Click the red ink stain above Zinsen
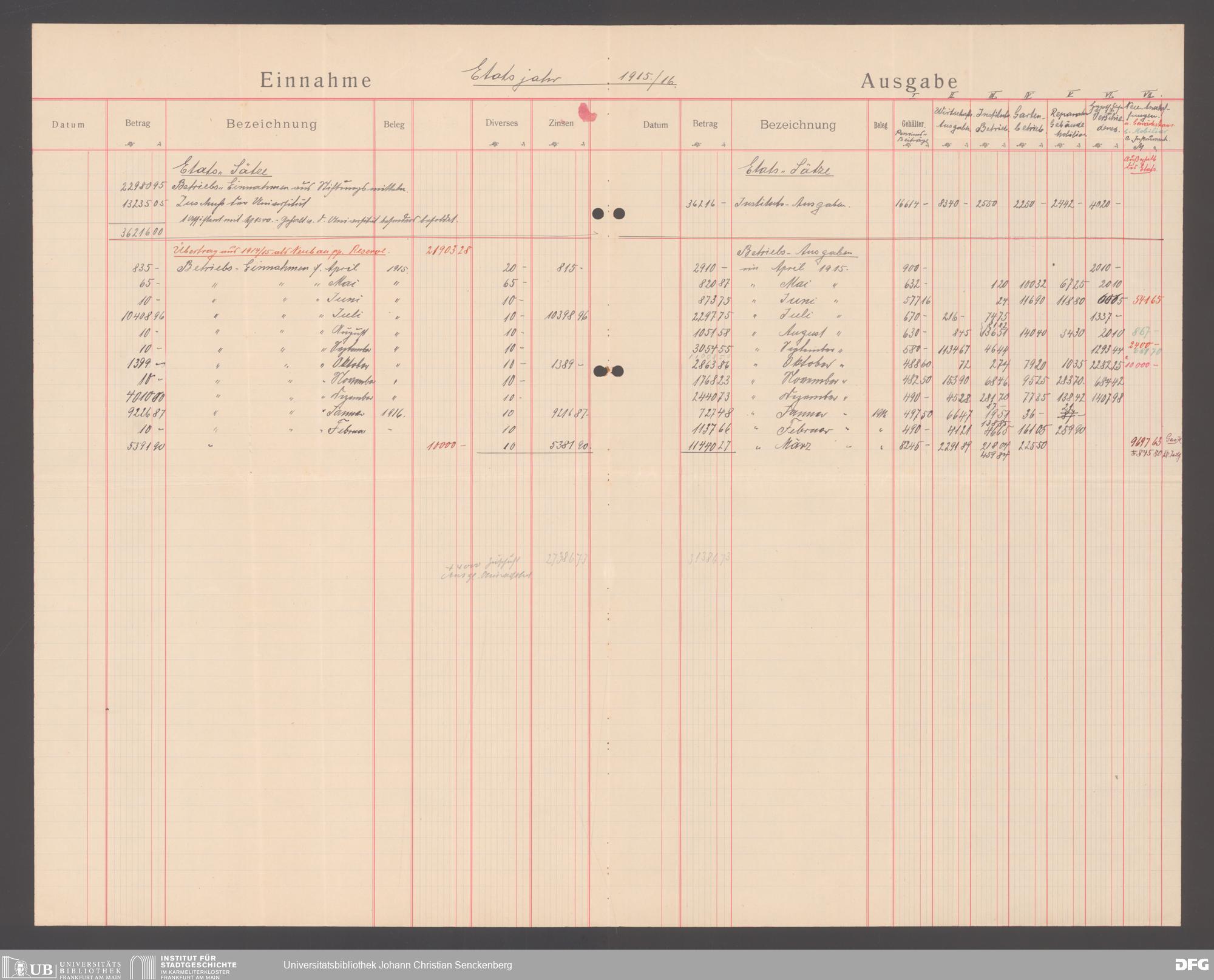Viewport: 1214px width, 980px height. point(587,111)
